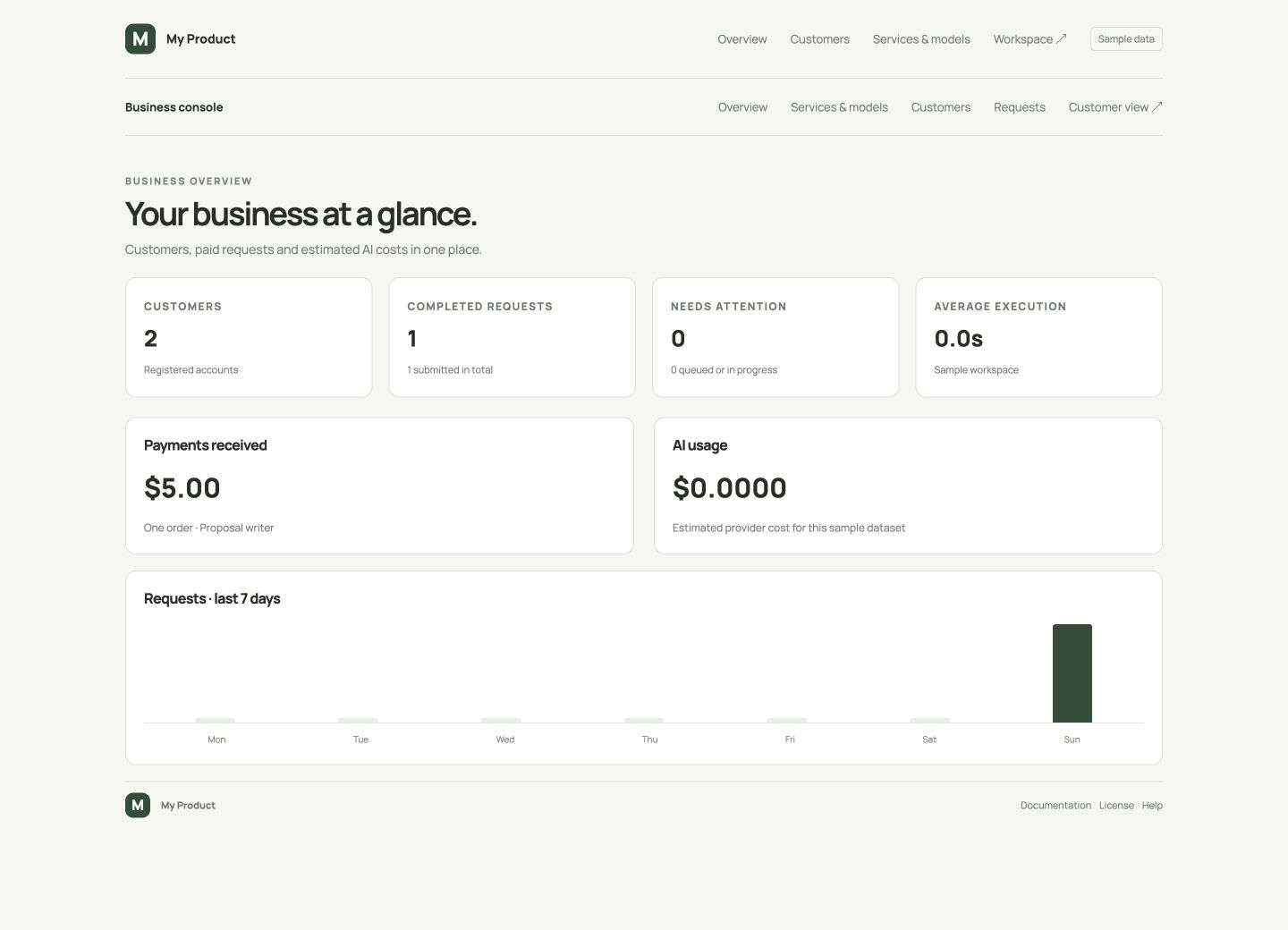
Task: Click "One order · Proposal writer" text
Action: [209, 528]
